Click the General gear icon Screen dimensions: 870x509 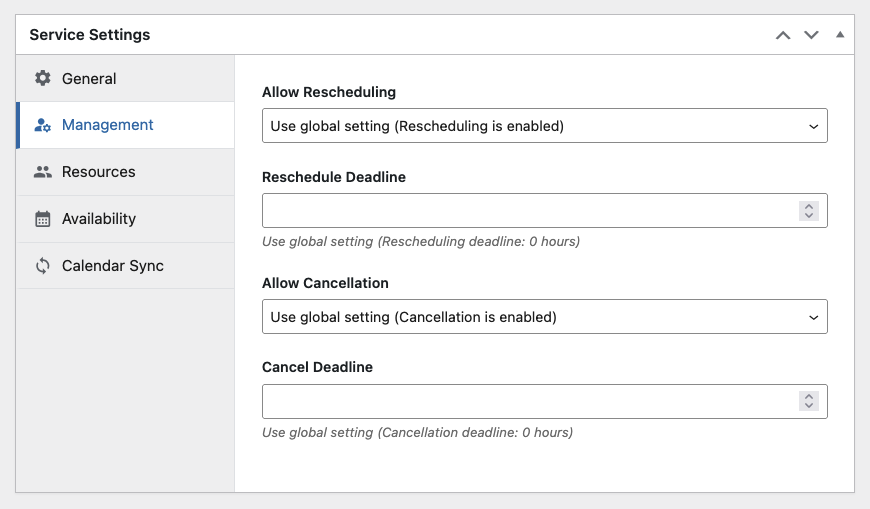(x=43, y=78)
